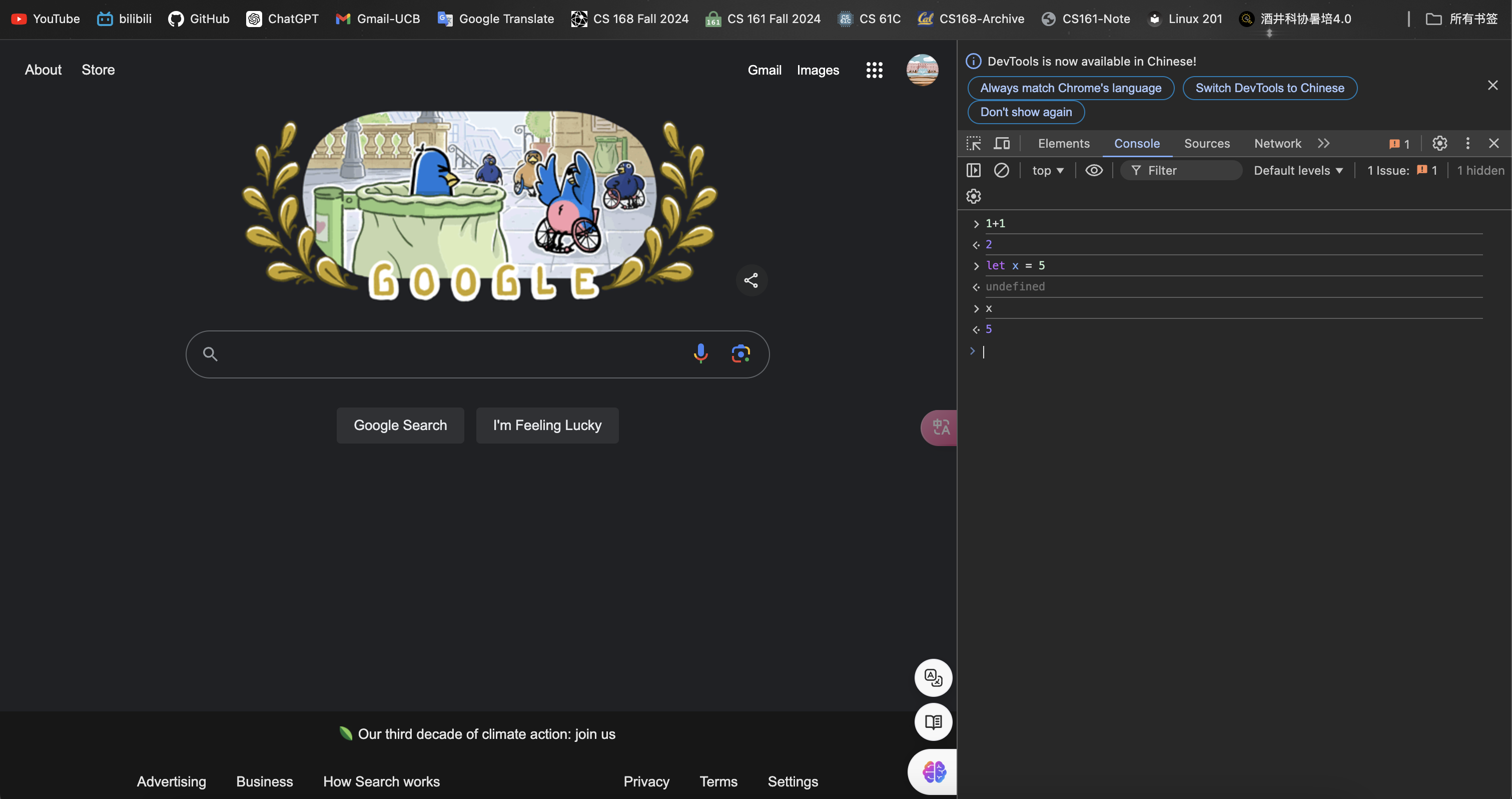
Task: Click the live expression eye icon
Action: click(1094, 170)
